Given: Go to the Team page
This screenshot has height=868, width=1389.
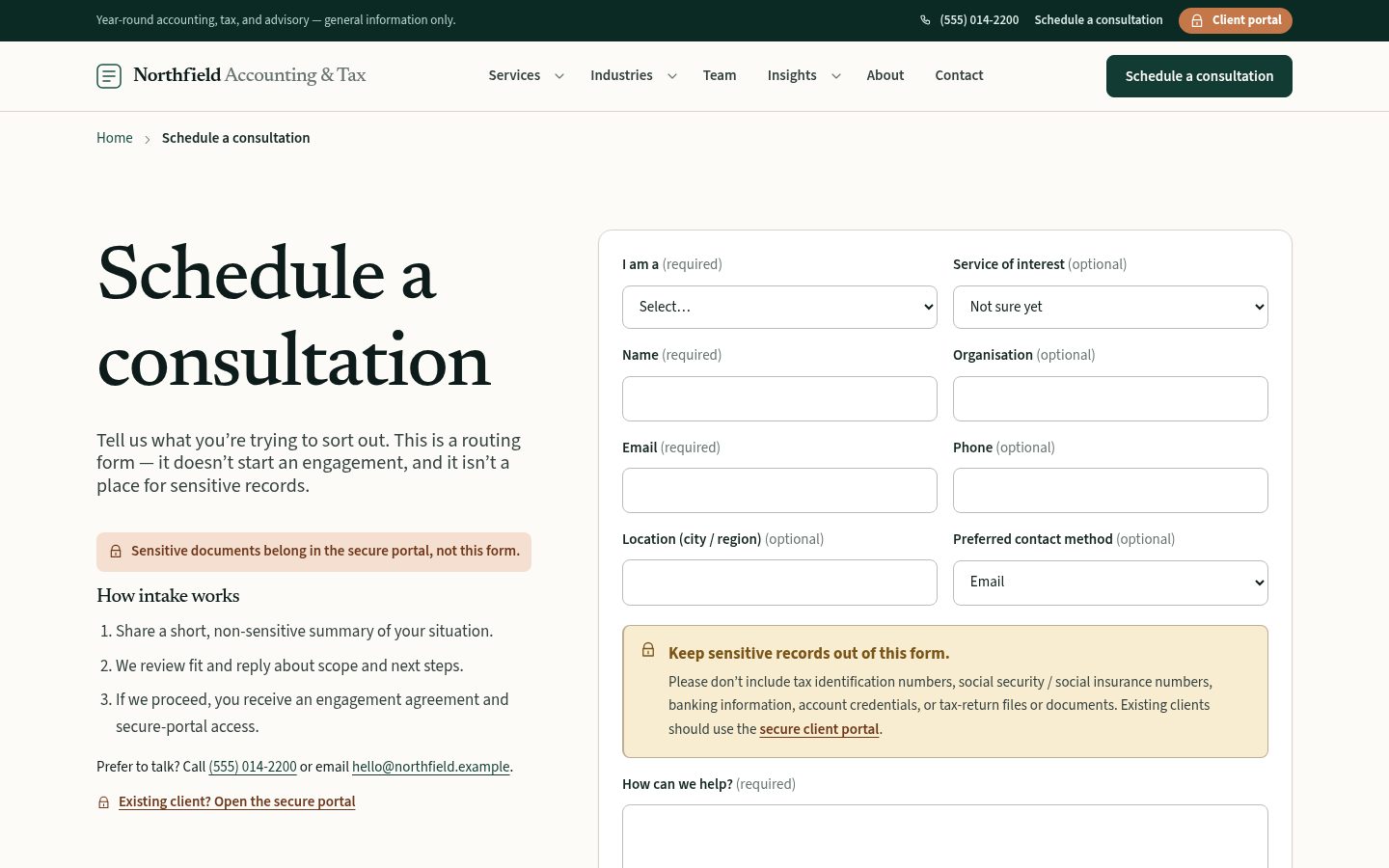Looking at the screenshot, I should 720,75.
